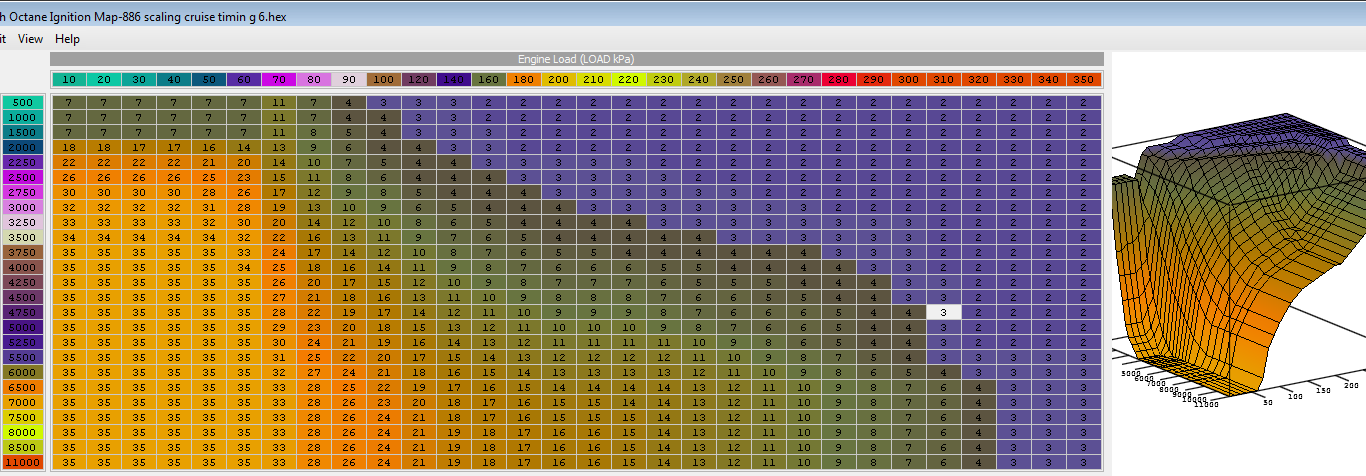Image resolution: width=1366 pixels, height=476 pixels.
Task: Click cell value 4 at 500 RPM, 90 kPa
Action: coord(349,102)
